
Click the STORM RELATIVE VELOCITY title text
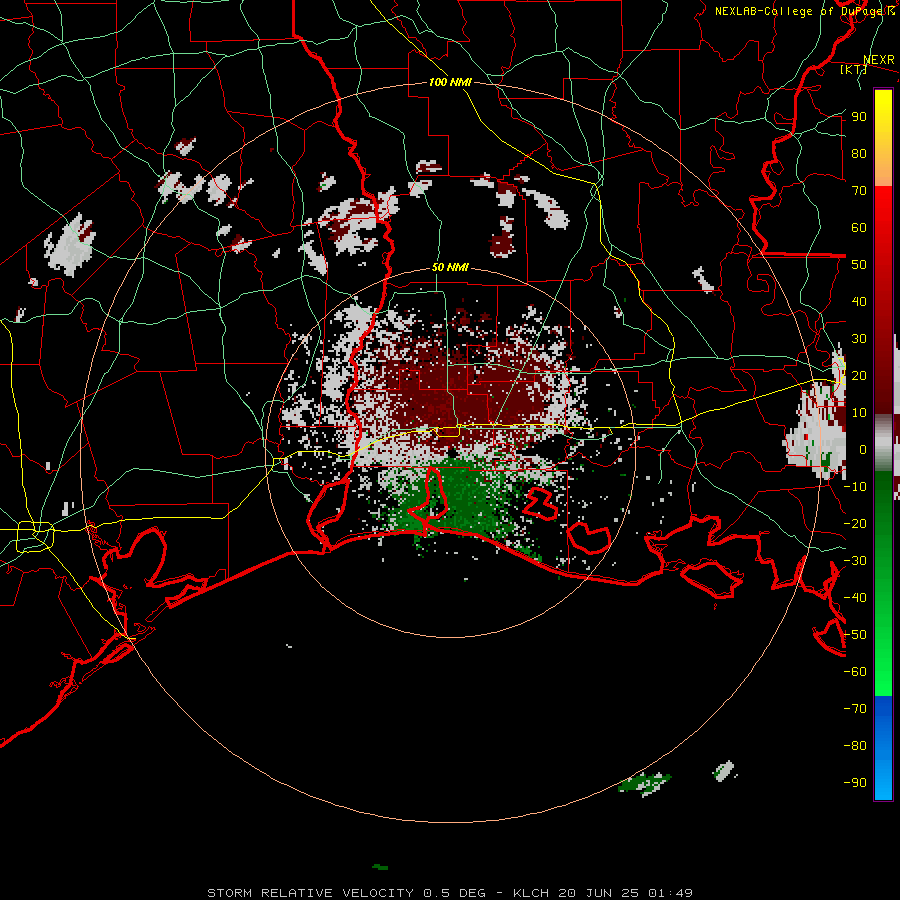(x=310, y=893)
